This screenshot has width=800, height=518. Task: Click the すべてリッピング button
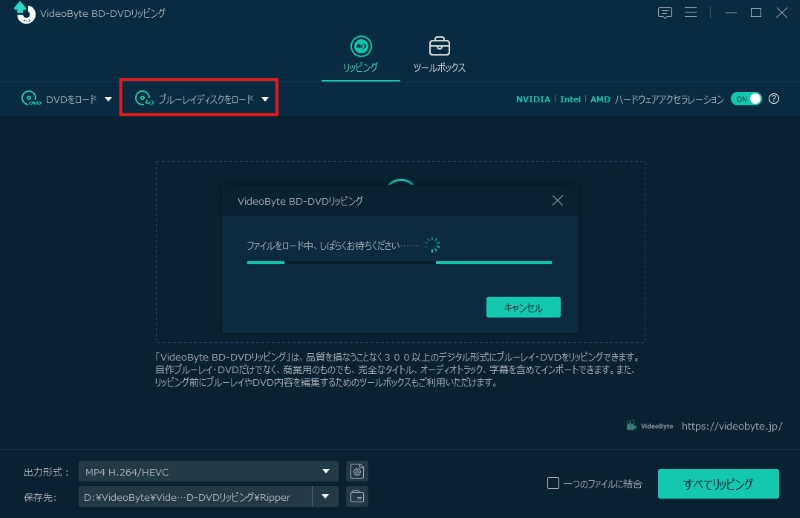coord(717,484)
